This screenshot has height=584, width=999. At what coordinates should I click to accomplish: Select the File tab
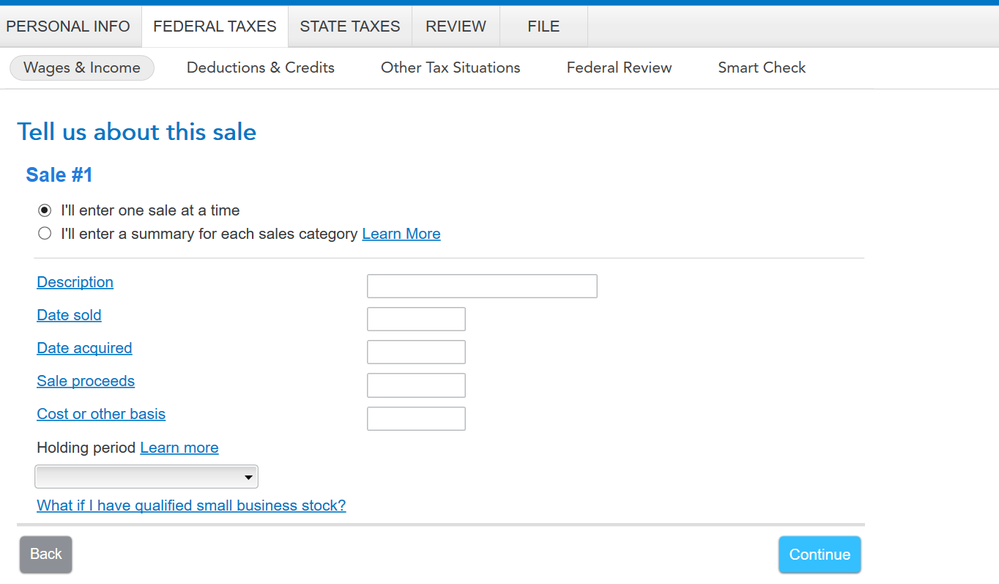click(543, 26)
